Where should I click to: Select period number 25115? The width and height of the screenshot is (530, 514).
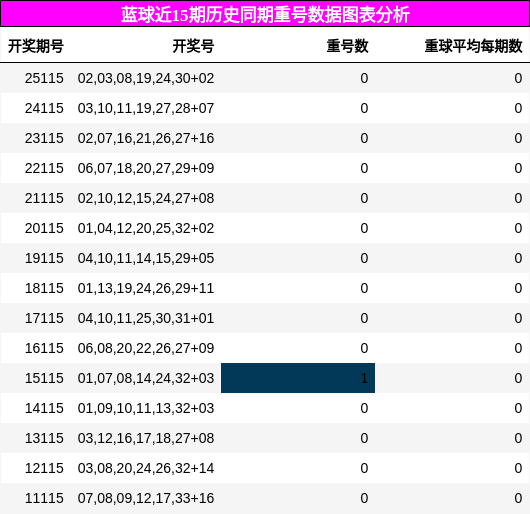[44, 78]
